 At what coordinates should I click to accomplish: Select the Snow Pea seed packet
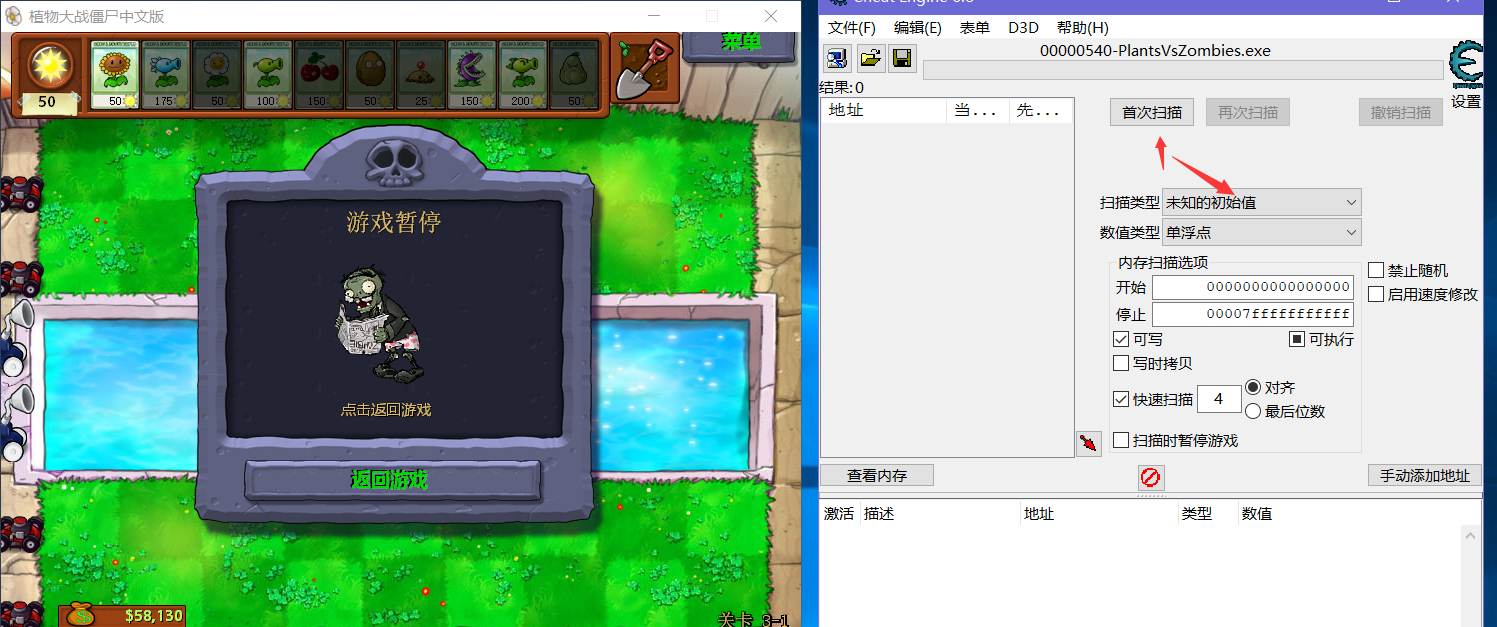(166, 75)
